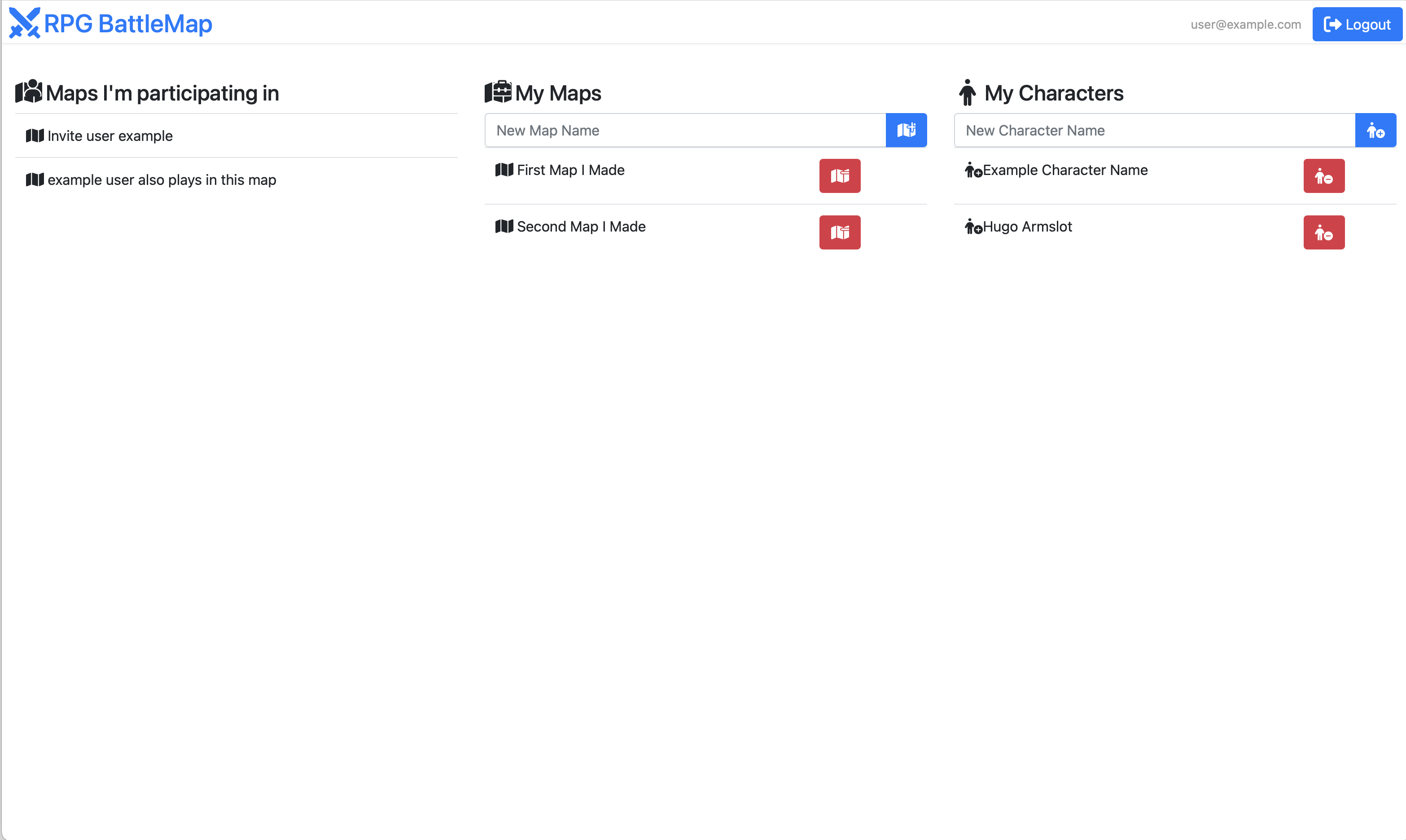This screenshot has width=1406, height=840.
Task: Click the New Map Name input field
Action: [x=679, y=130]
